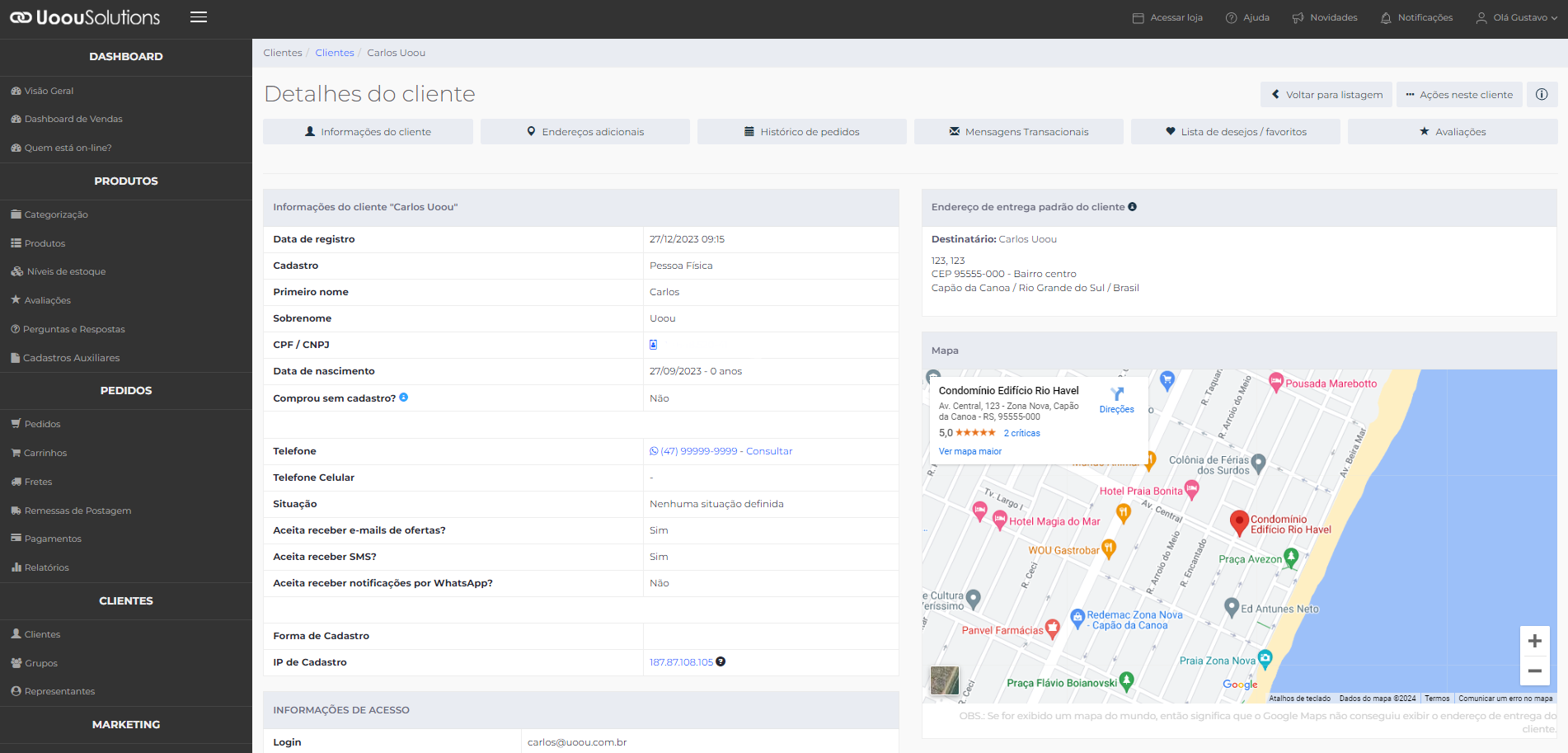Open Representantes in sidebar
This screenshot has width=1568, height=753.
[x=53, y=691]
